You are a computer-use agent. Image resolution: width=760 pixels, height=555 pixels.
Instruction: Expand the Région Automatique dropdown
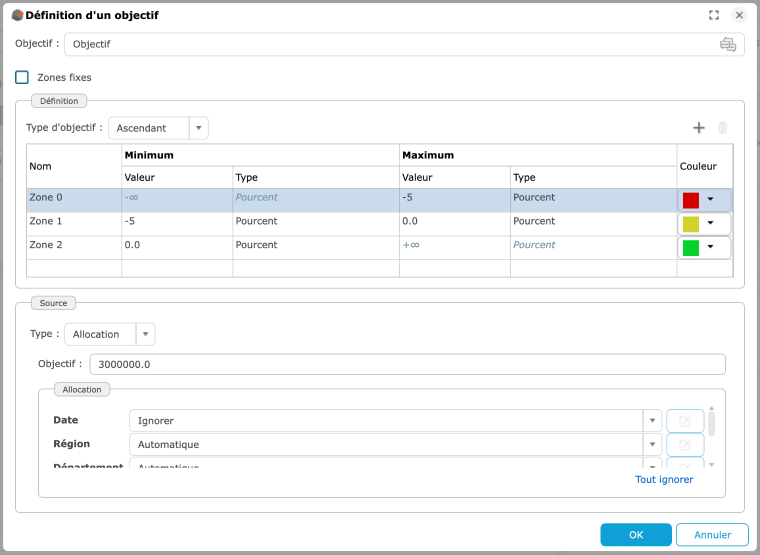652,445
